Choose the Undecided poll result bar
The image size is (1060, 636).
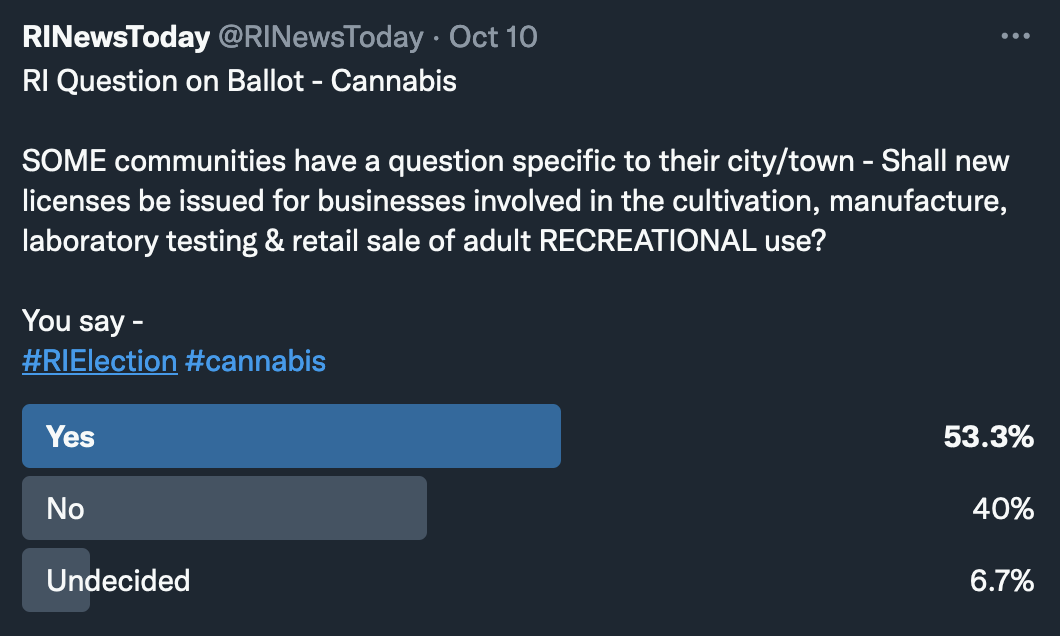pos(56,580)
